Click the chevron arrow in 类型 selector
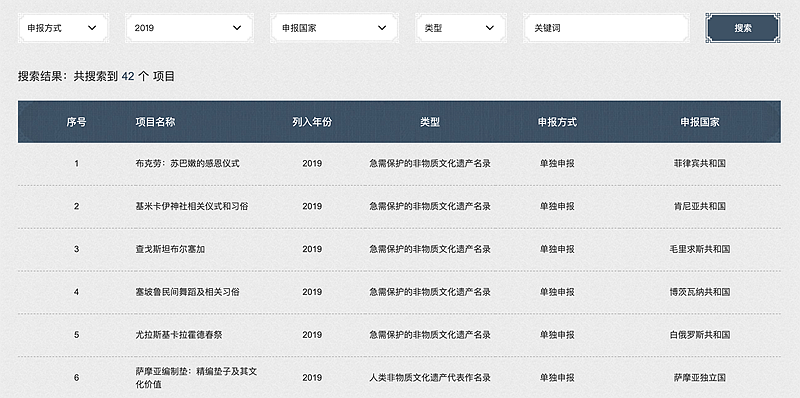Image resolution: width=800 pixels, height=398 pixels. pos(489,28)
